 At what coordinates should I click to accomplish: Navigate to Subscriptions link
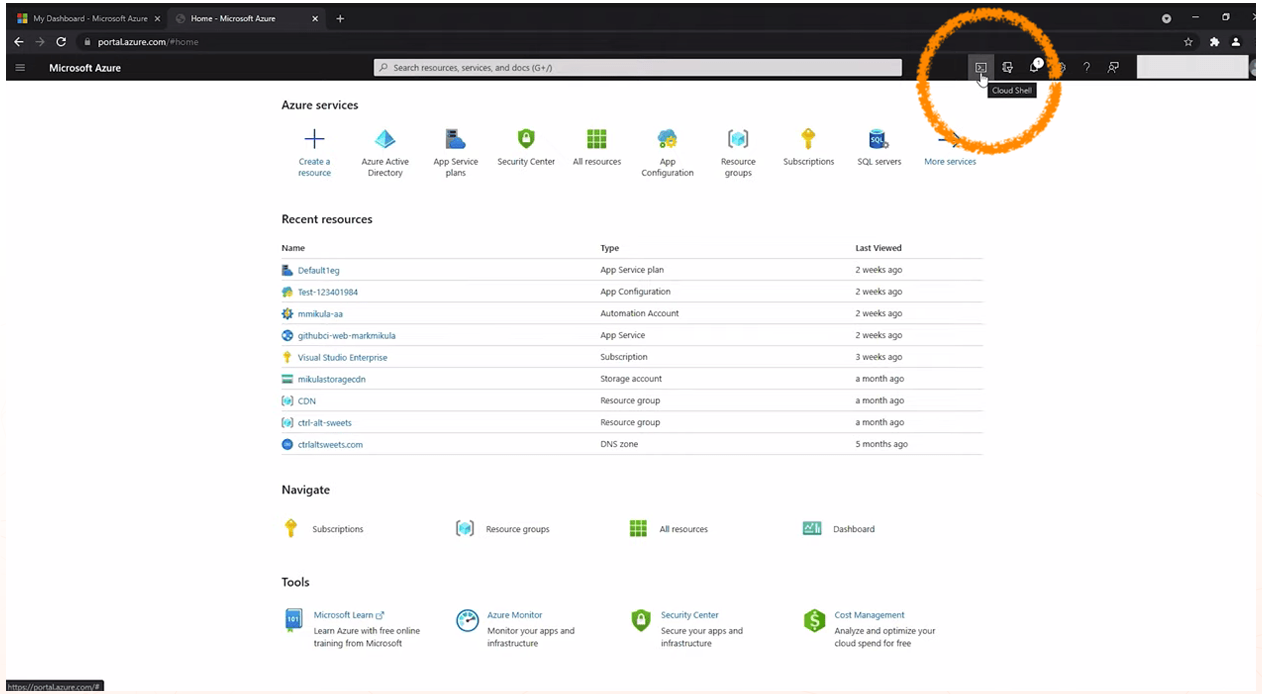(338, 529)
